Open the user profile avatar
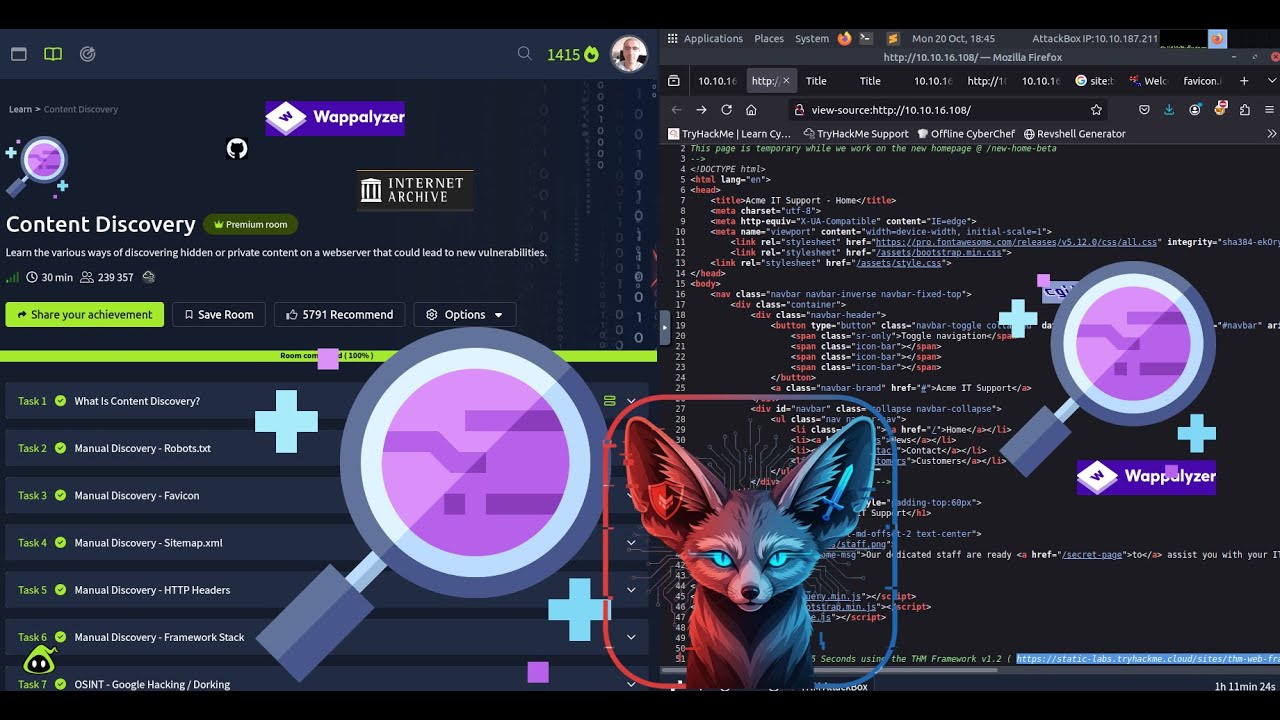The image size is (1280, 720). pyautogui.click(x=629, y=54)
